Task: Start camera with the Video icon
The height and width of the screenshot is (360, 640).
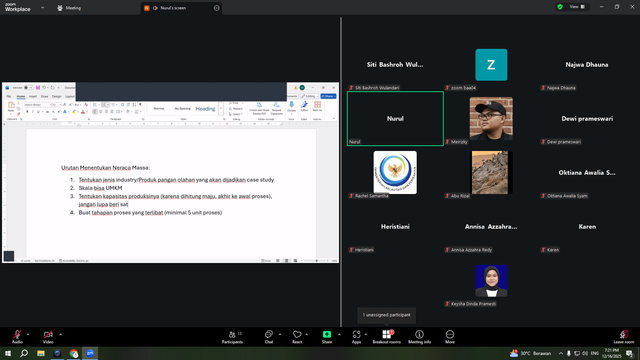Action: coord(48,334)
